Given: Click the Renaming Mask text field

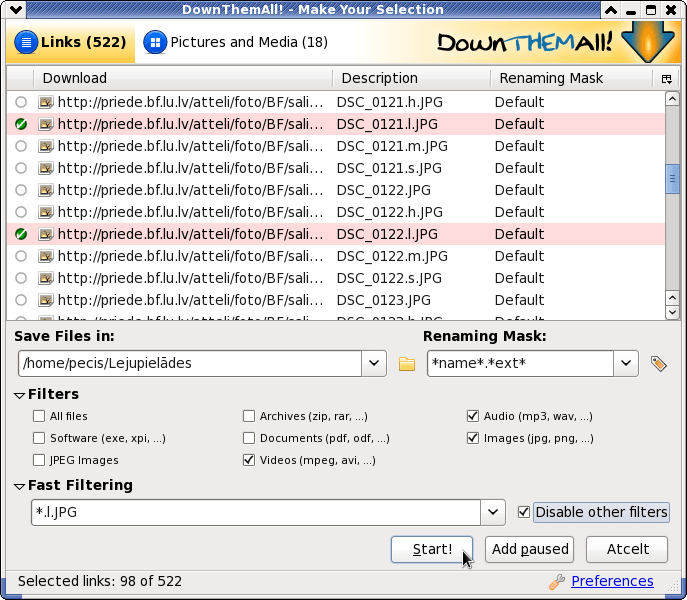Looking at the screenshot, I should pos(521,363).
